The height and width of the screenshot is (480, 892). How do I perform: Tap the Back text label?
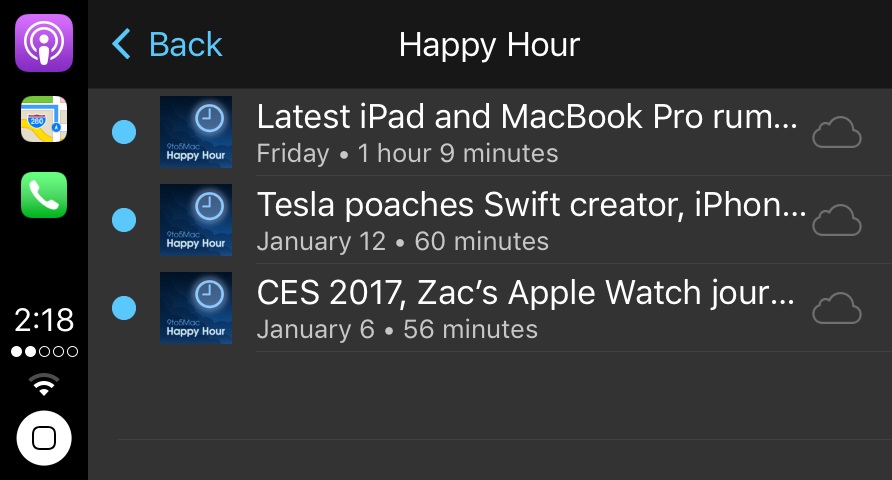click(x=185, y=44)
